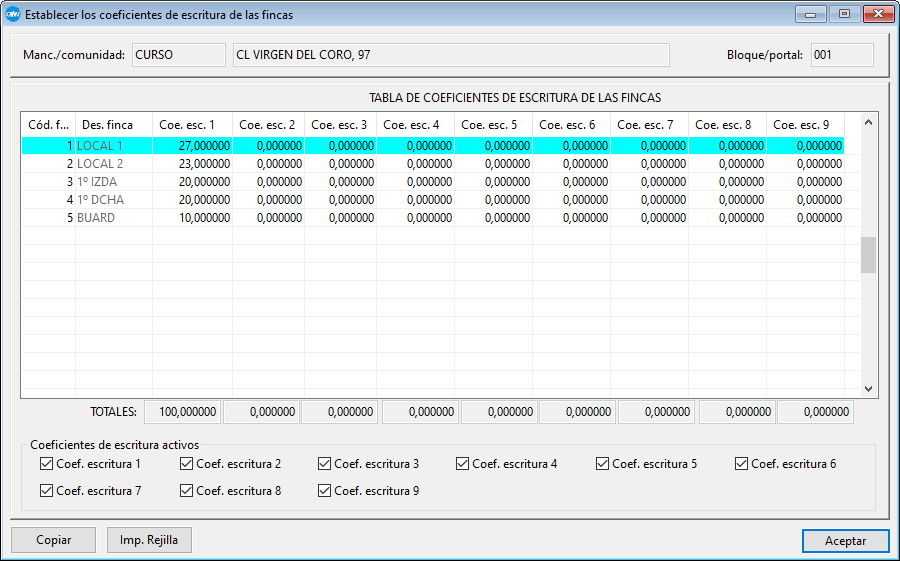Click the Imp. Rejilla button

point(149,540)
